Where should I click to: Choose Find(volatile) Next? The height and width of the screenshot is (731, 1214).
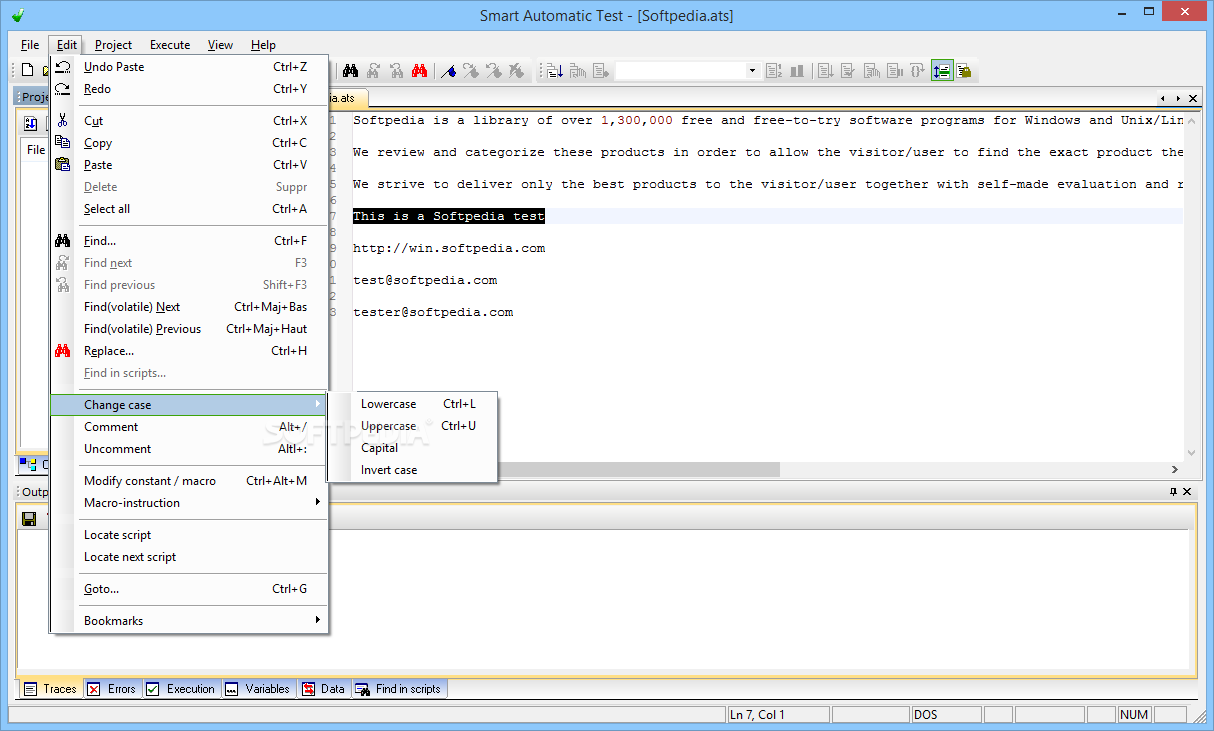190,307
